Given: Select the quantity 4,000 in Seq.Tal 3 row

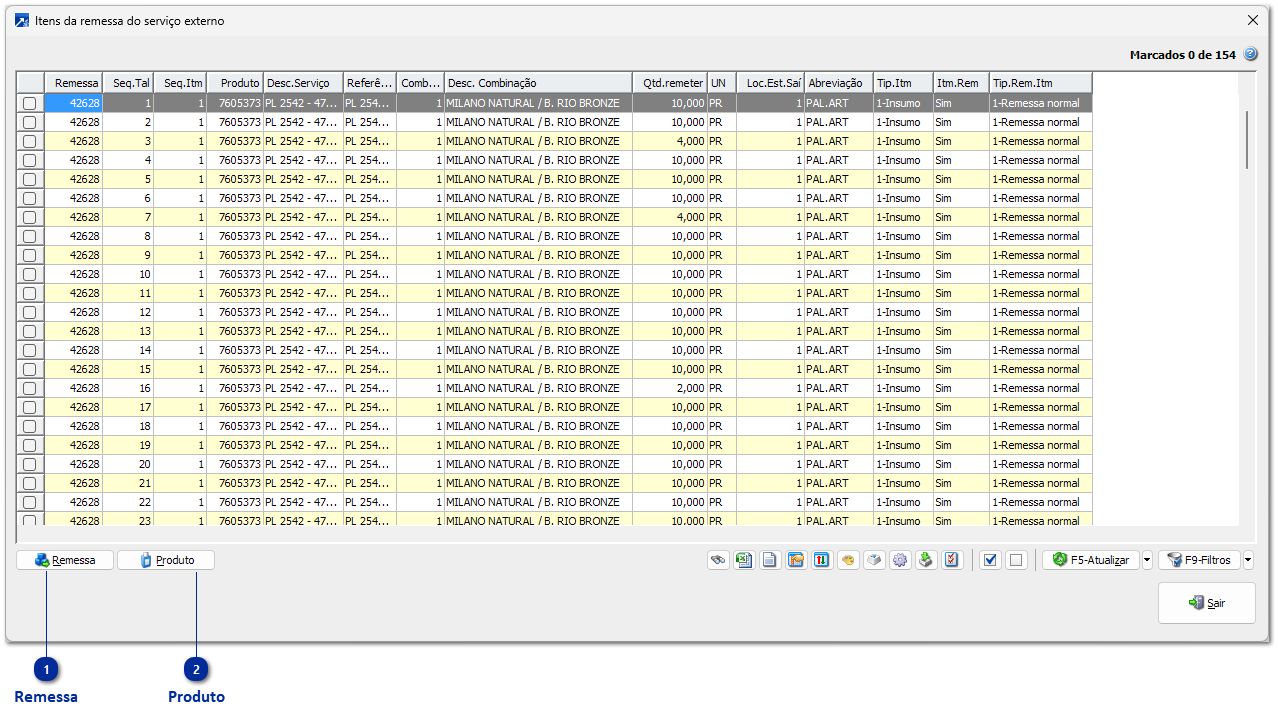Looking at the screenshot, I should (670, 141).
